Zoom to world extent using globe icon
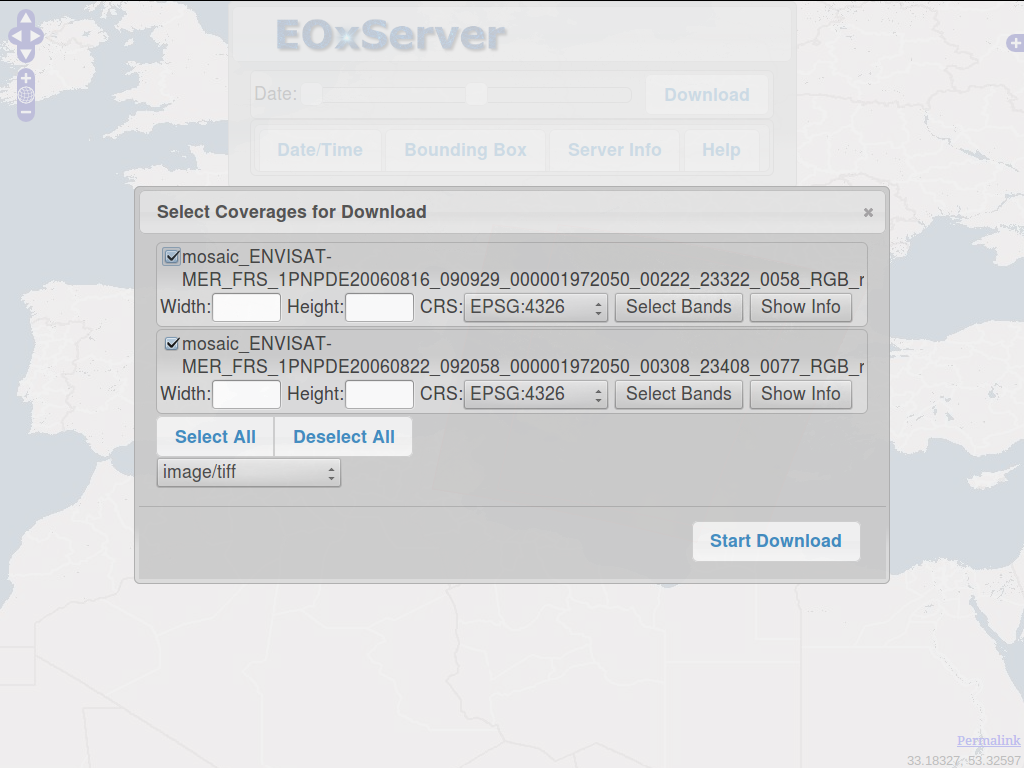 click(25, 95)
